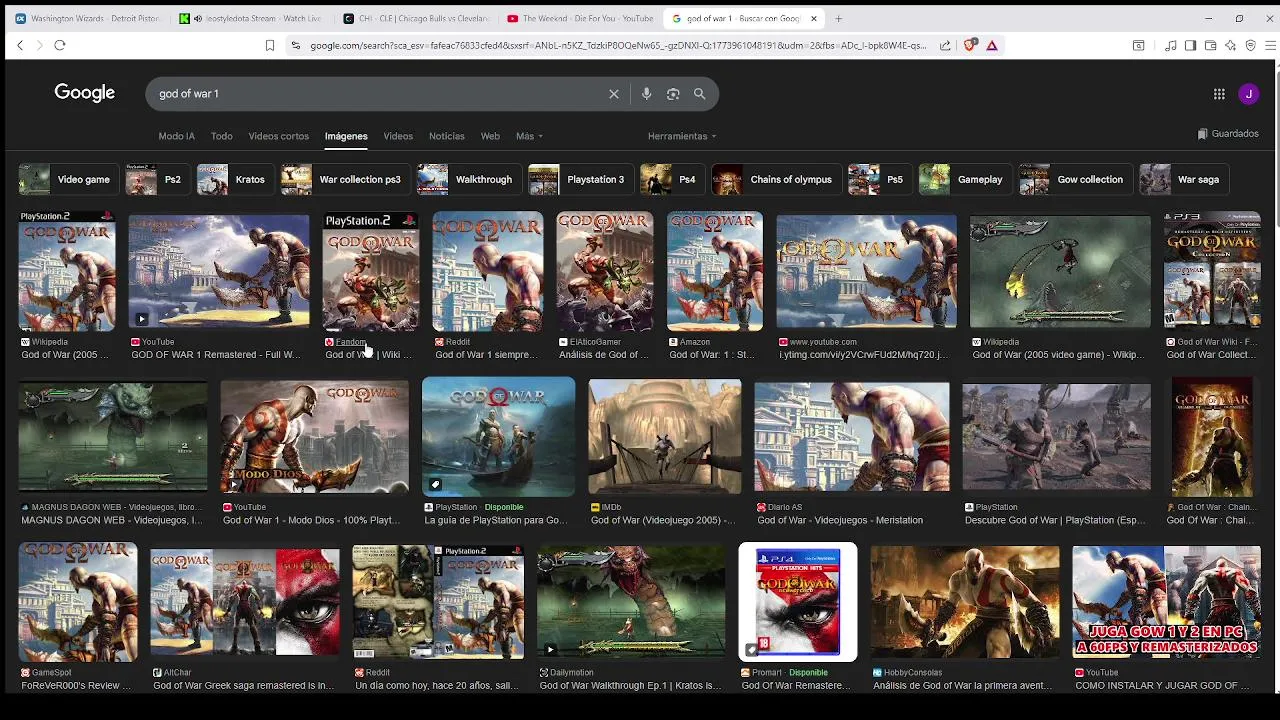Open the Amazon God of War cover thumbnail
The image size is (1280, 720).
(715, 271)
